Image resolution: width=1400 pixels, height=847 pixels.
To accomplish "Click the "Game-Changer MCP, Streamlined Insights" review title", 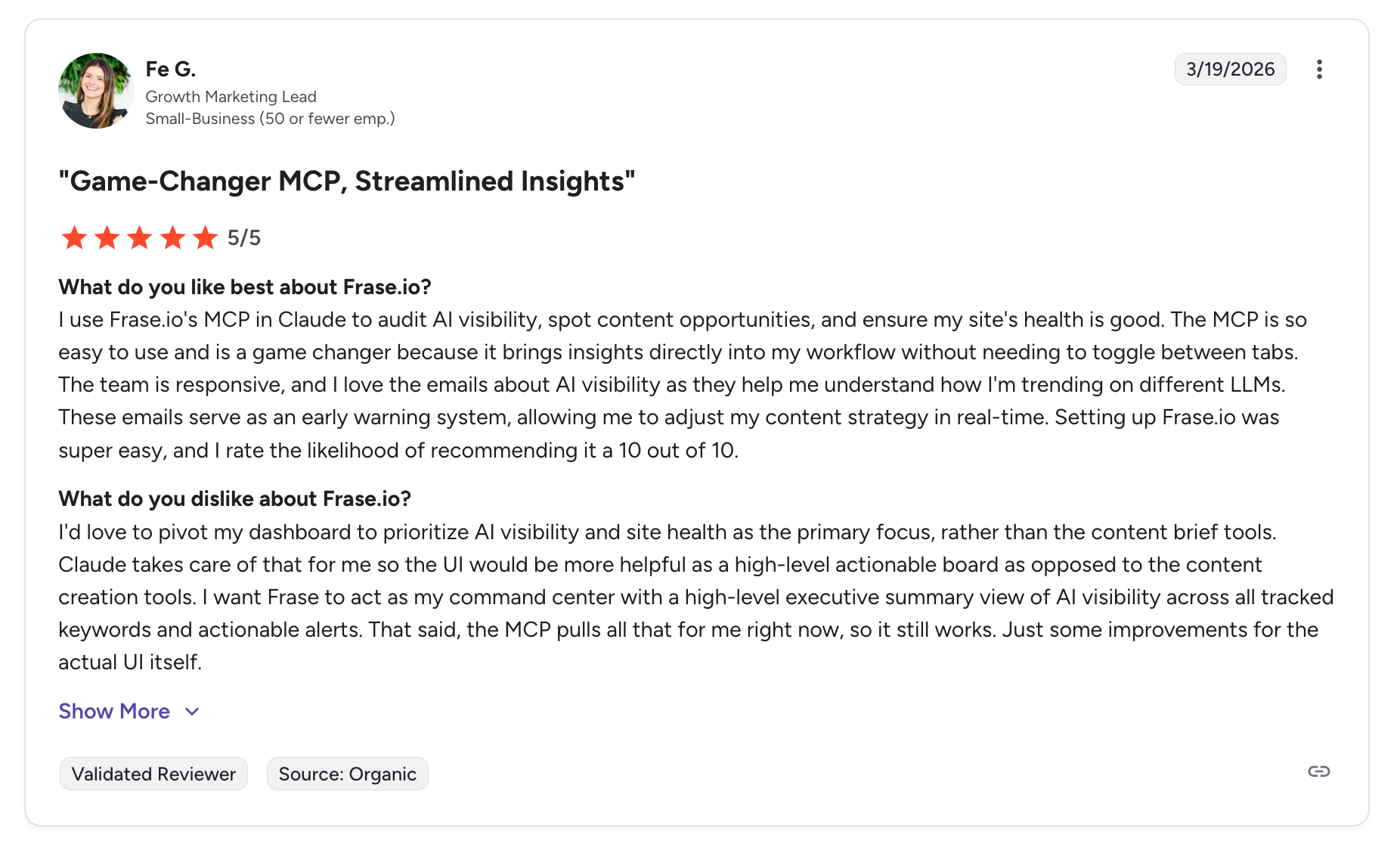I will pyautogui.click(x=346, y=181).
